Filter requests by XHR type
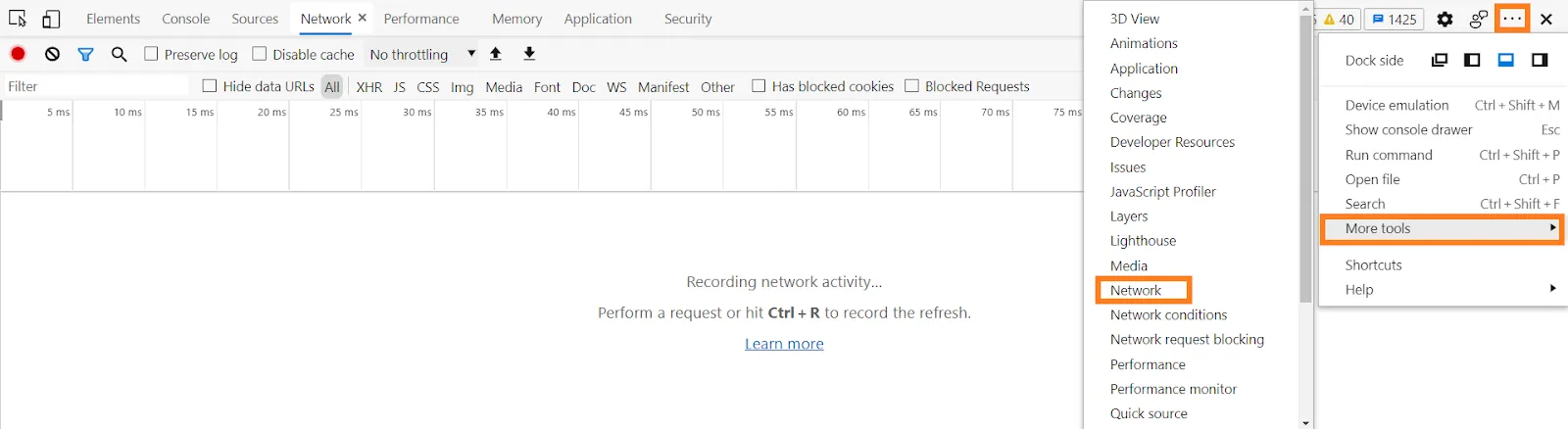The width and height of the screenshot is (1568, 429). (369, 86)
